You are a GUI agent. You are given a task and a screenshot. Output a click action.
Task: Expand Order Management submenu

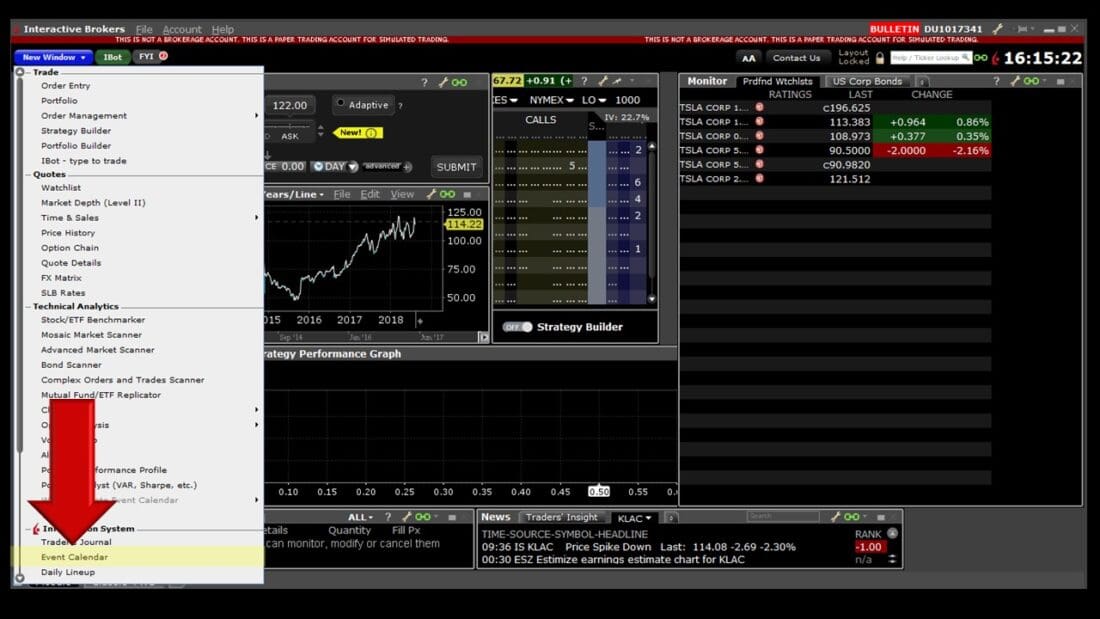[84, 116]
